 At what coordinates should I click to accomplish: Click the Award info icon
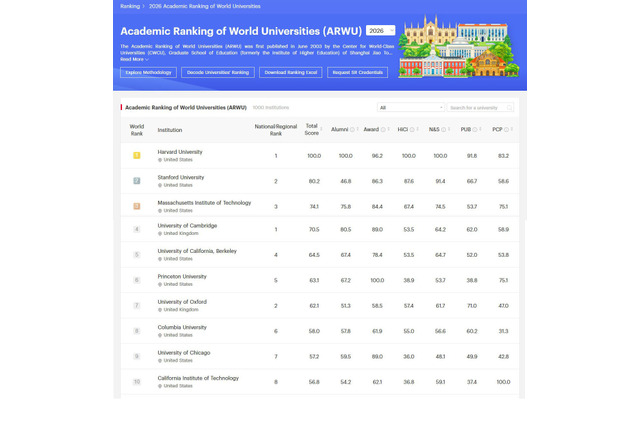click(383, 130)
